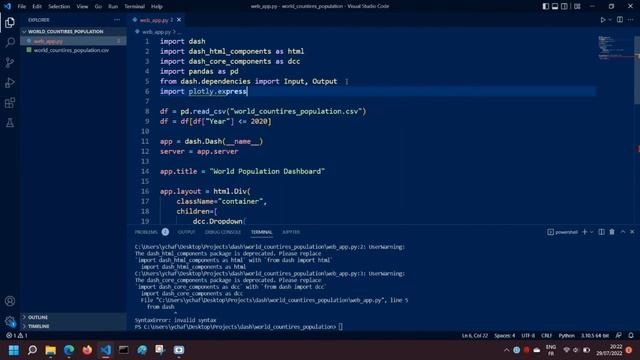Open Microsoft Edge from the taskbar
This screenshot has width=640, height=360.
pyautogui.click(x=69, y=350)
